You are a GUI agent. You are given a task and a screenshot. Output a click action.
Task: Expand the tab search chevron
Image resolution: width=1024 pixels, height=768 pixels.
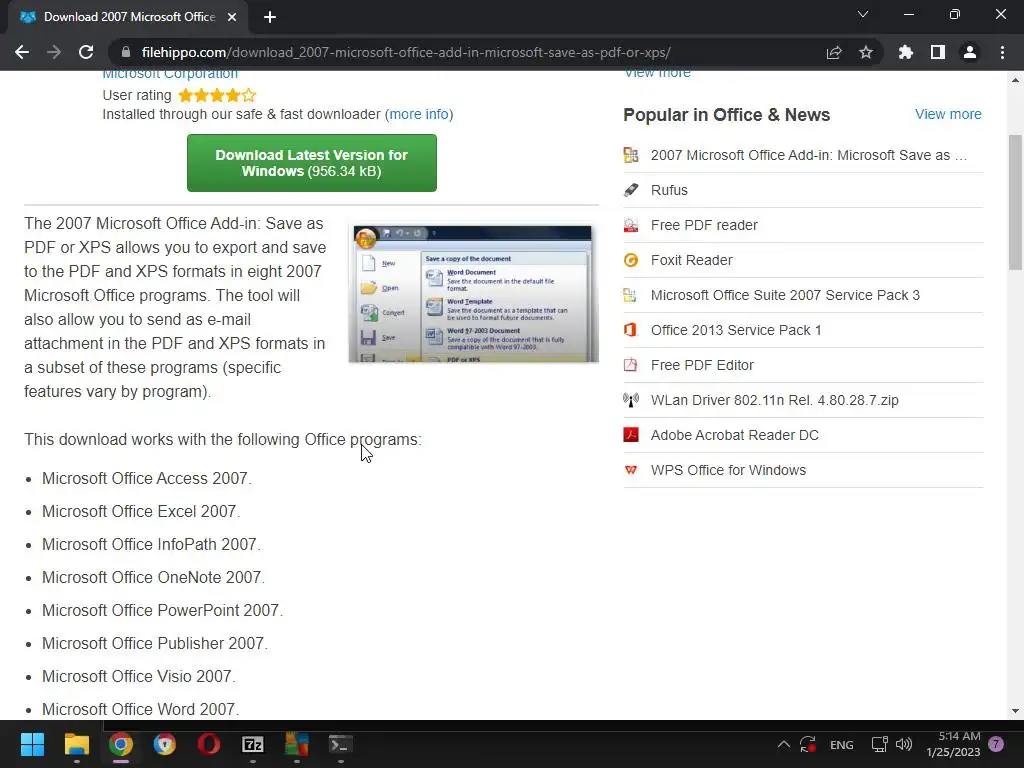(x=863, y=14)
